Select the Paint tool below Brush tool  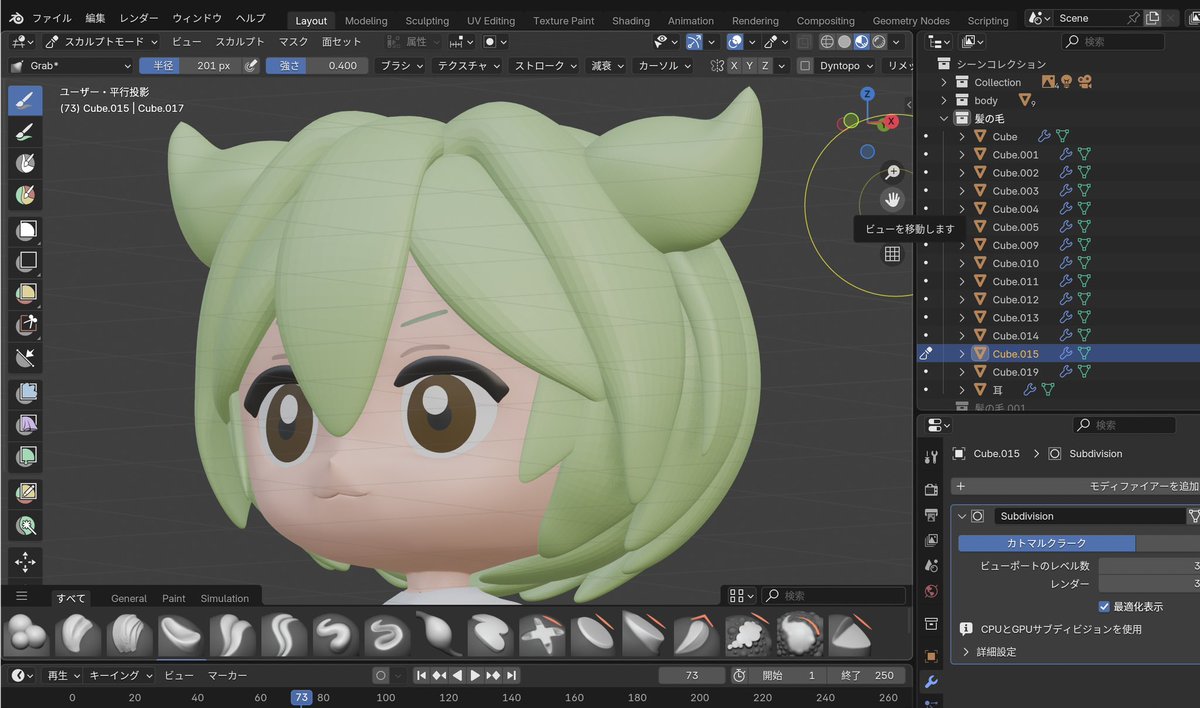(26, 131)
